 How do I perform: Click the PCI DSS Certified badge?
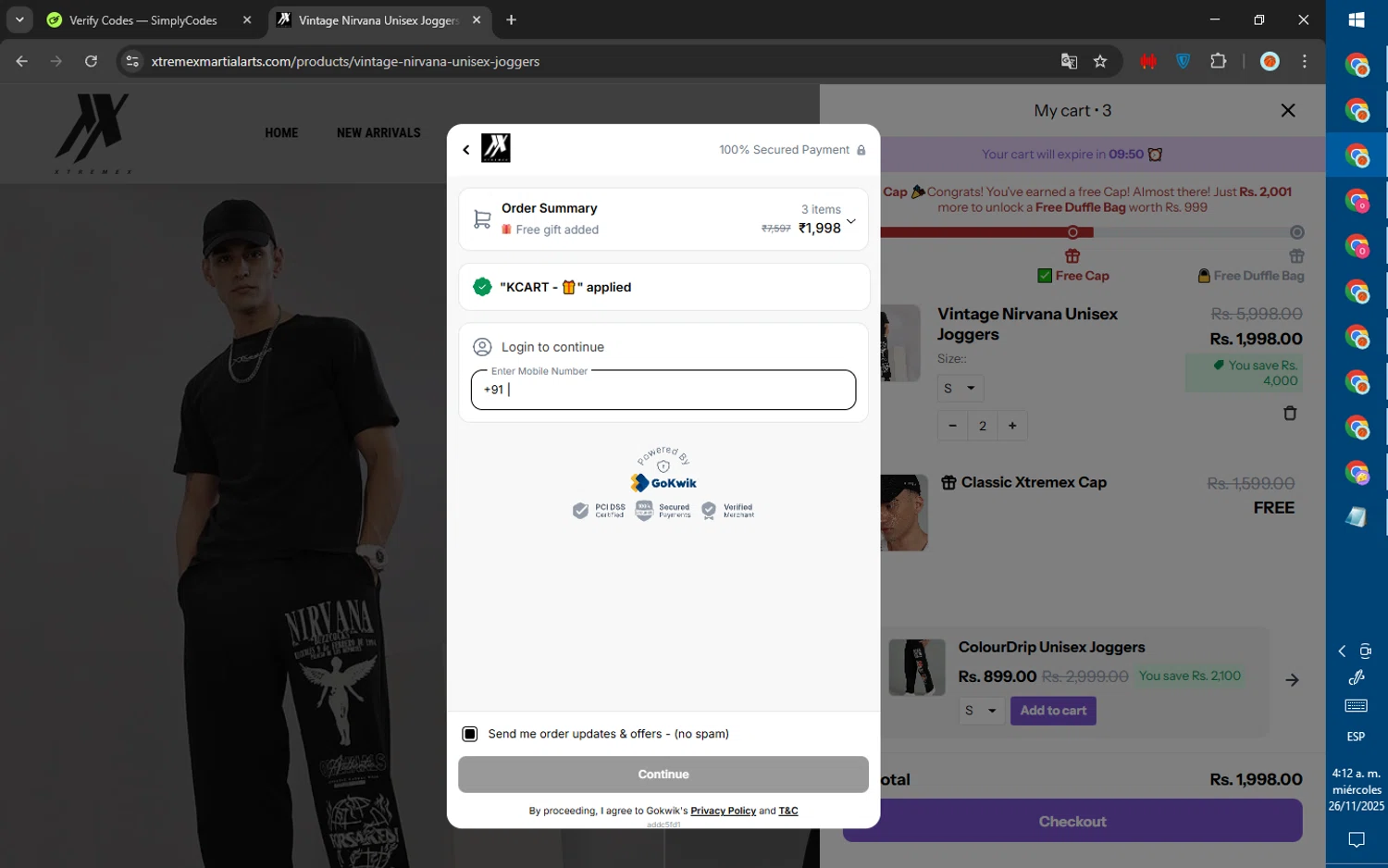[599, 511]
